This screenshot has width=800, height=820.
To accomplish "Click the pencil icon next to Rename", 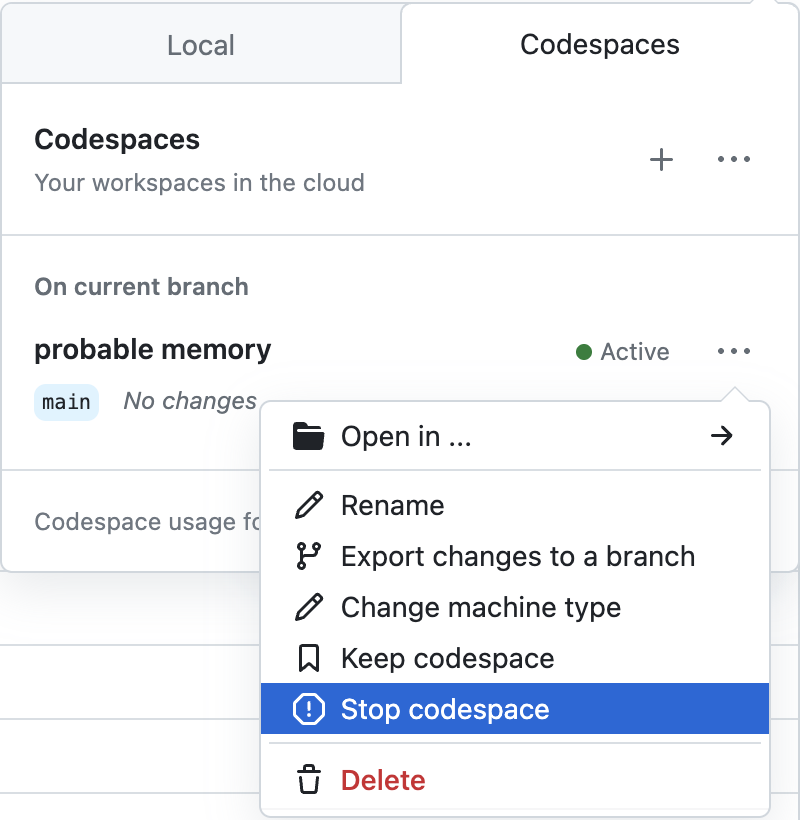I will click(309, 505).
